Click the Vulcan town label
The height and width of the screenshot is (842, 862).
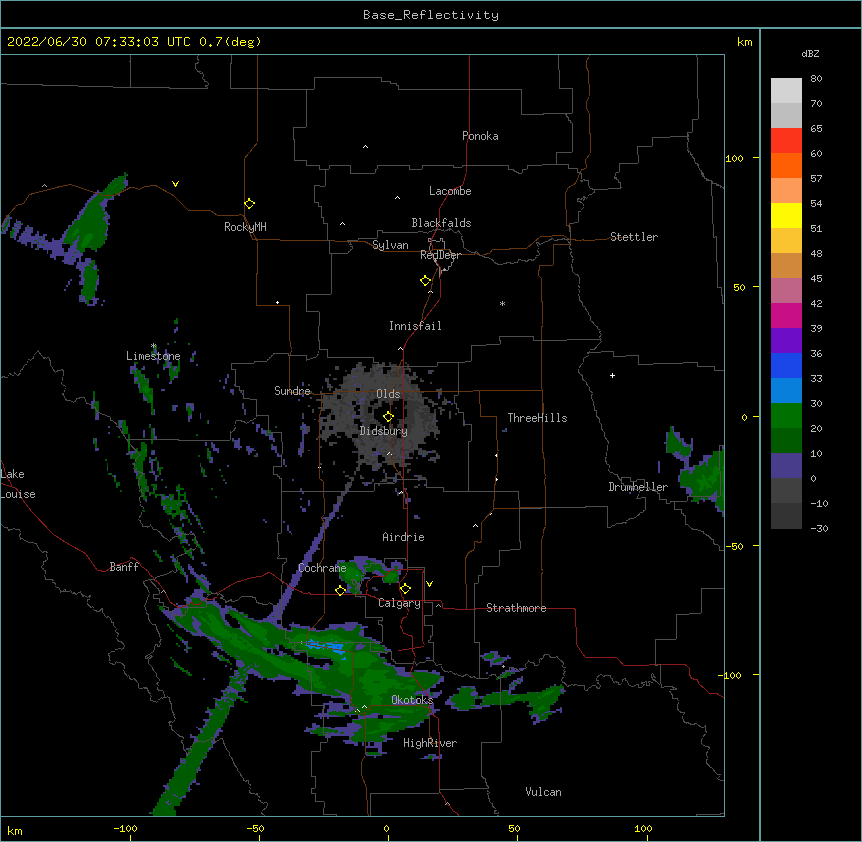[543, 792]
